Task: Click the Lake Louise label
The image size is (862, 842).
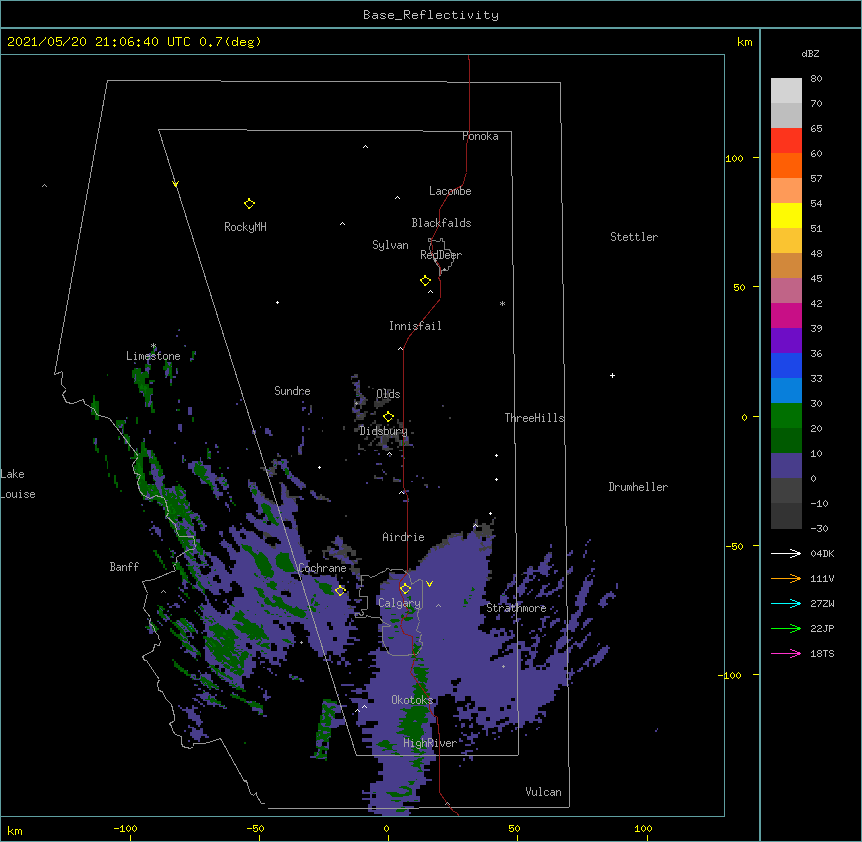Action: click(x=18, y=484)
